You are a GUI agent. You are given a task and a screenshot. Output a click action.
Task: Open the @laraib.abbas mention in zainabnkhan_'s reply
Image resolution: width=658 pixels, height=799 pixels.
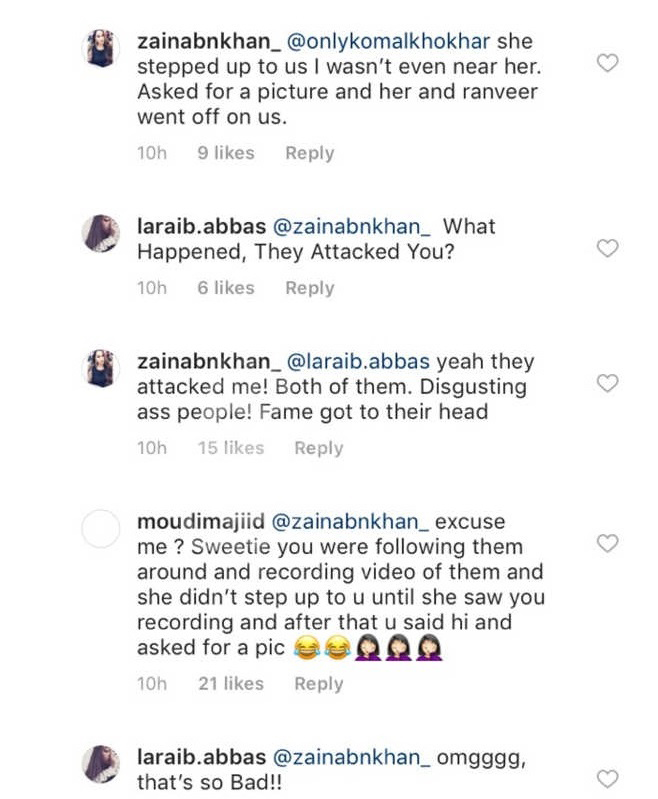(x=359, y=362)
